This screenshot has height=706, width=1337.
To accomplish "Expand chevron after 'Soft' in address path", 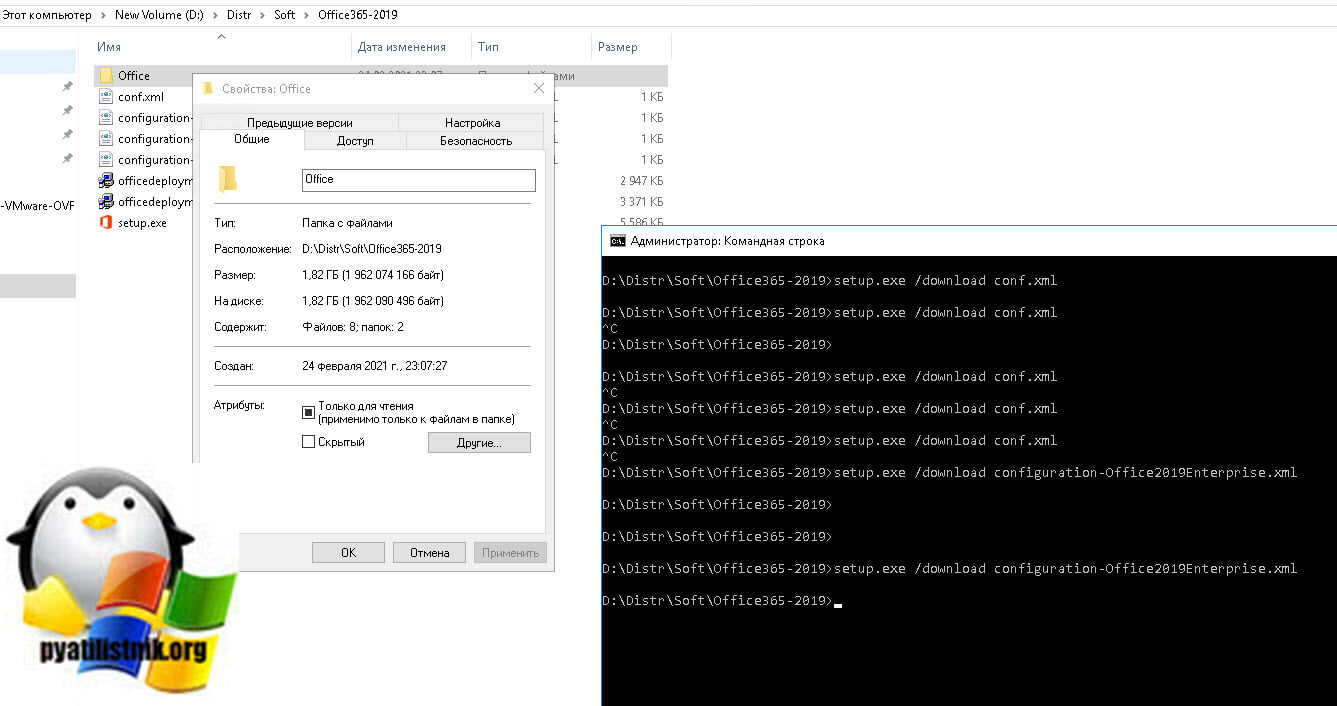I will [306, 15].
